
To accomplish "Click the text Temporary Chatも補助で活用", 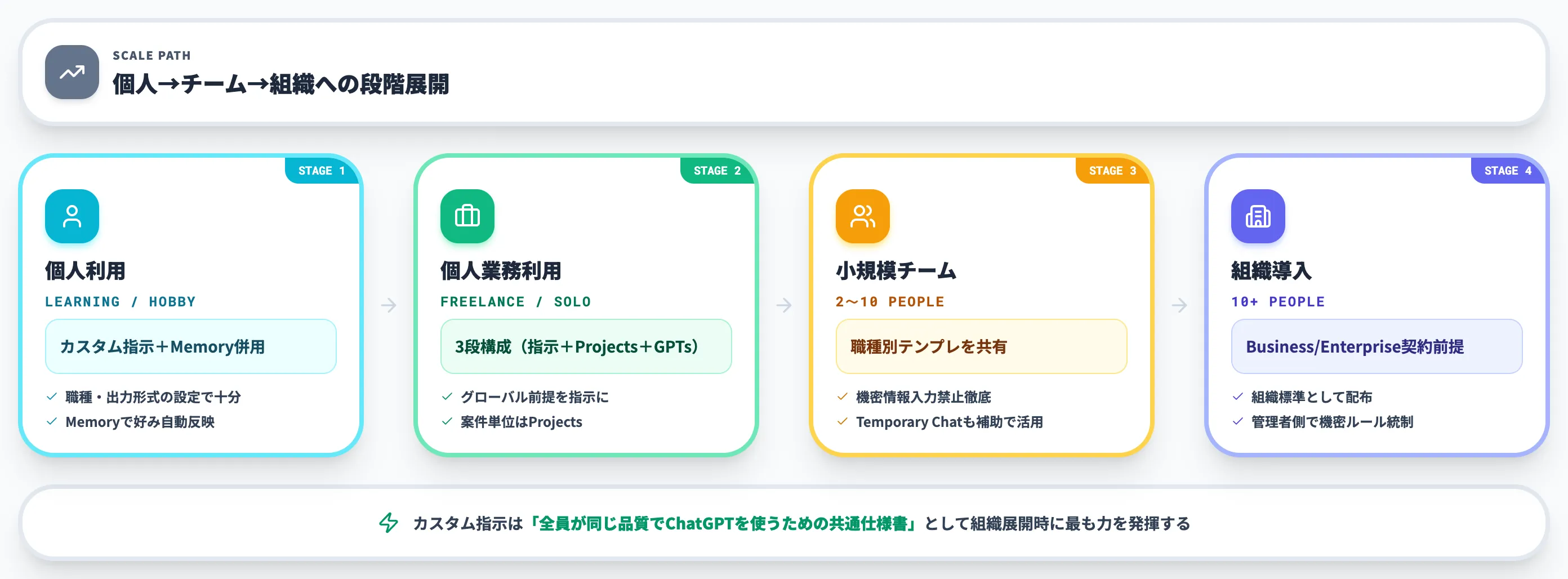I will click(x=950, y=422).
